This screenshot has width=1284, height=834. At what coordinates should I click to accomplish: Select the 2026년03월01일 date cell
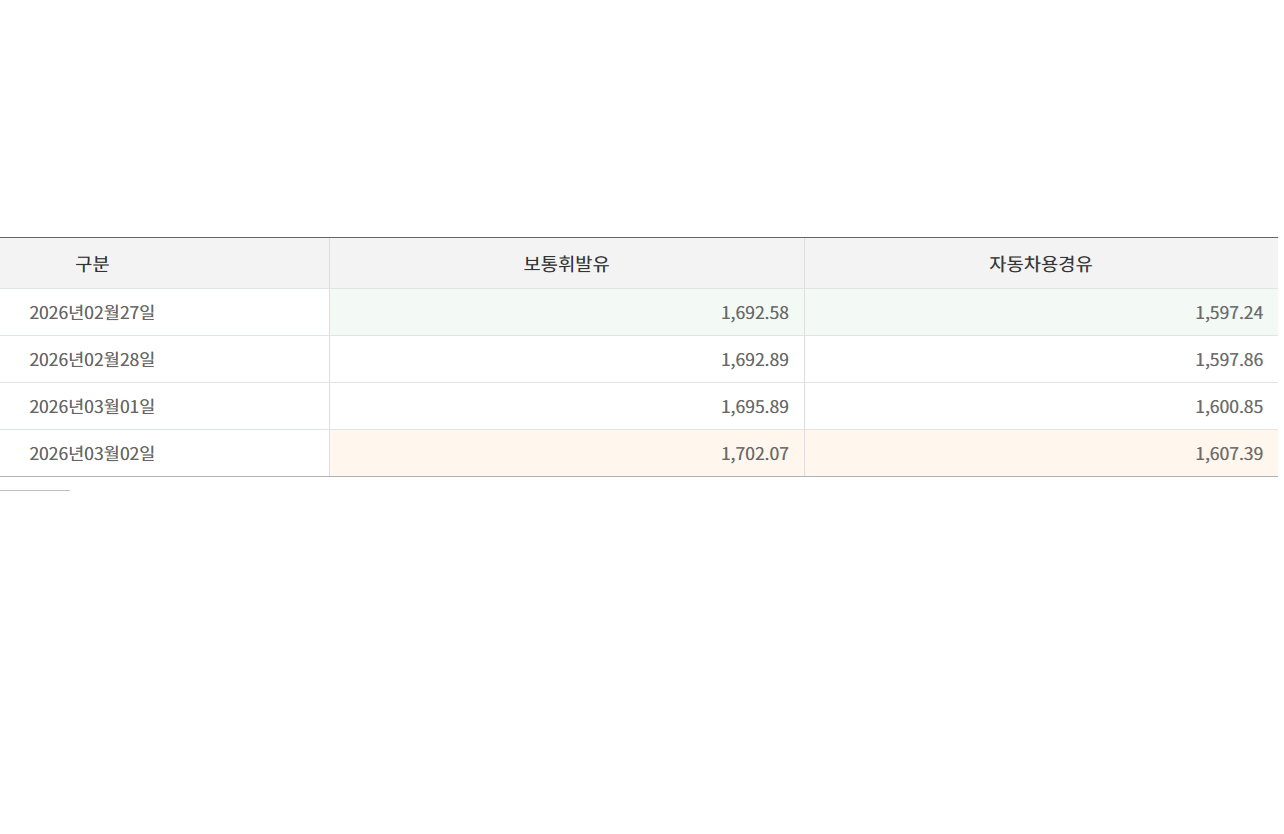92,406
